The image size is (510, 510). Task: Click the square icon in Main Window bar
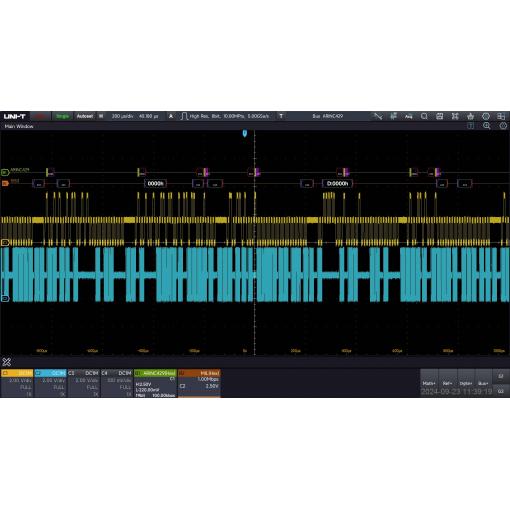pos(470,126)
